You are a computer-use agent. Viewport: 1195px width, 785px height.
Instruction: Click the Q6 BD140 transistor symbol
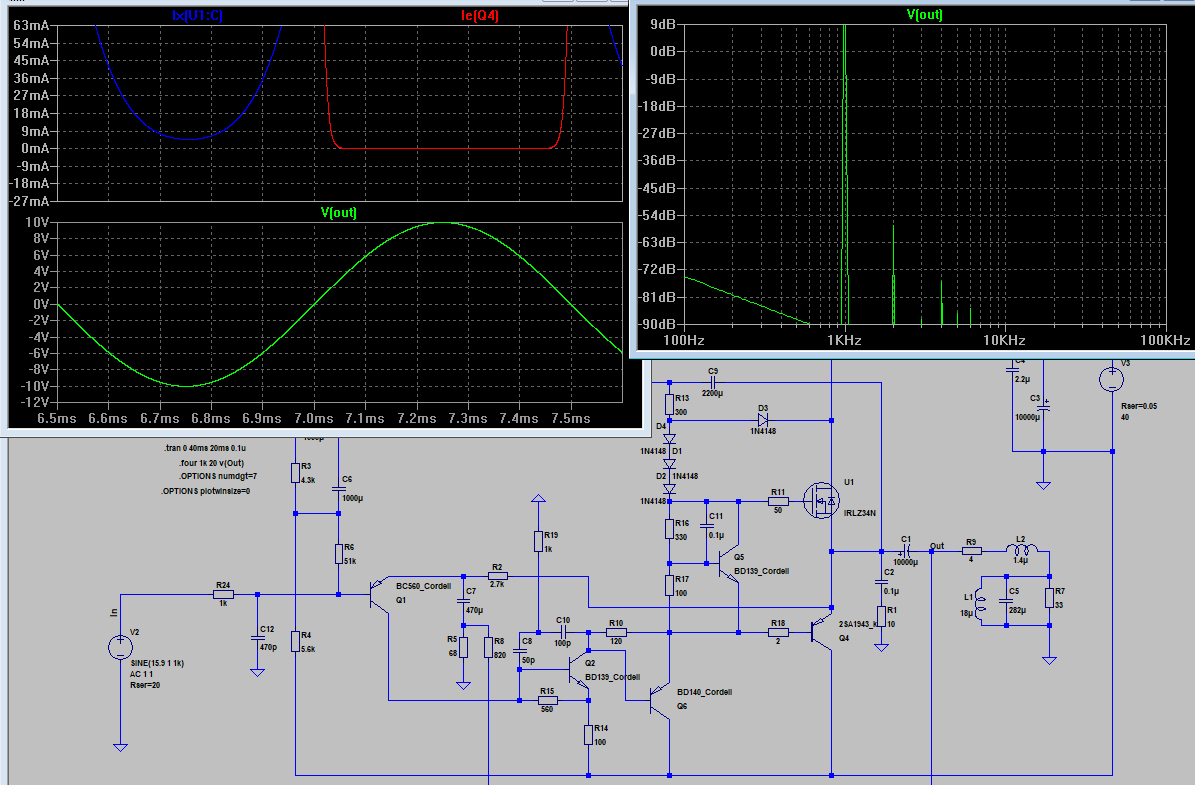tap(659, 700)
